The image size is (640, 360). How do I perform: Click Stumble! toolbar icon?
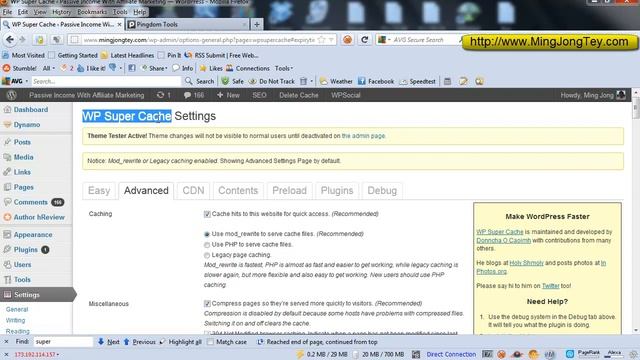[x=20, y=68]
